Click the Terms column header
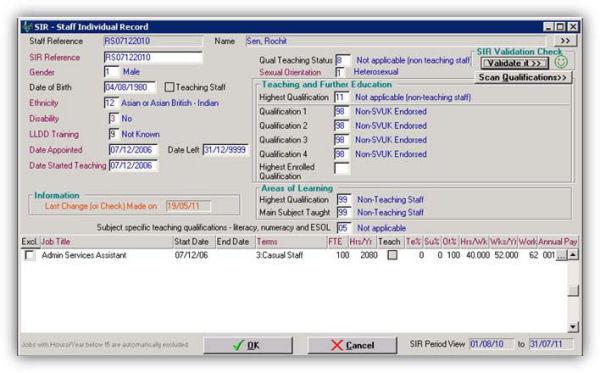The height and width of the screenshot is (373, 600). [291, 242]
